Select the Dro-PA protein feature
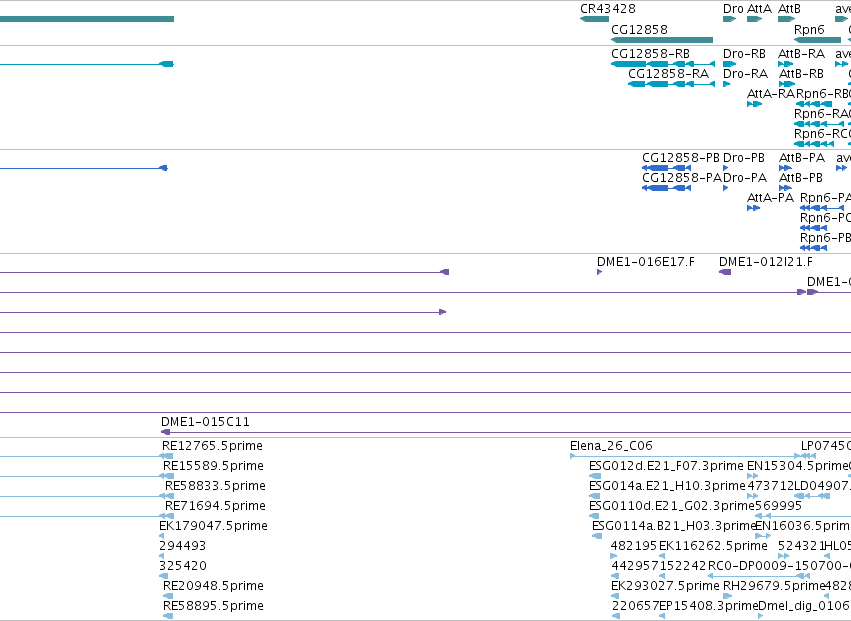The image size is (851, 621). (x=726, y=188)
